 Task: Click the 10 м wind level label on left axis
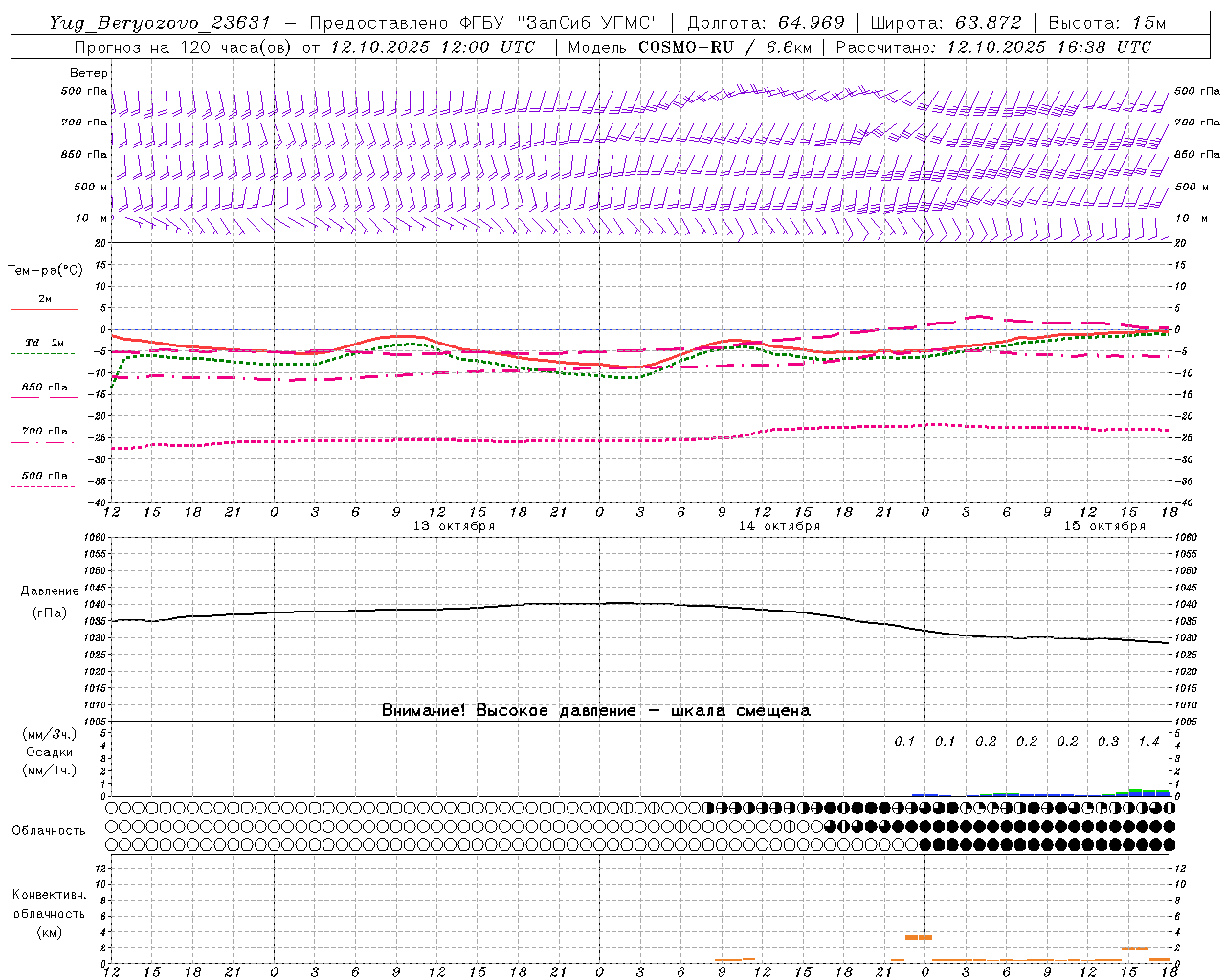click(91, 218)
